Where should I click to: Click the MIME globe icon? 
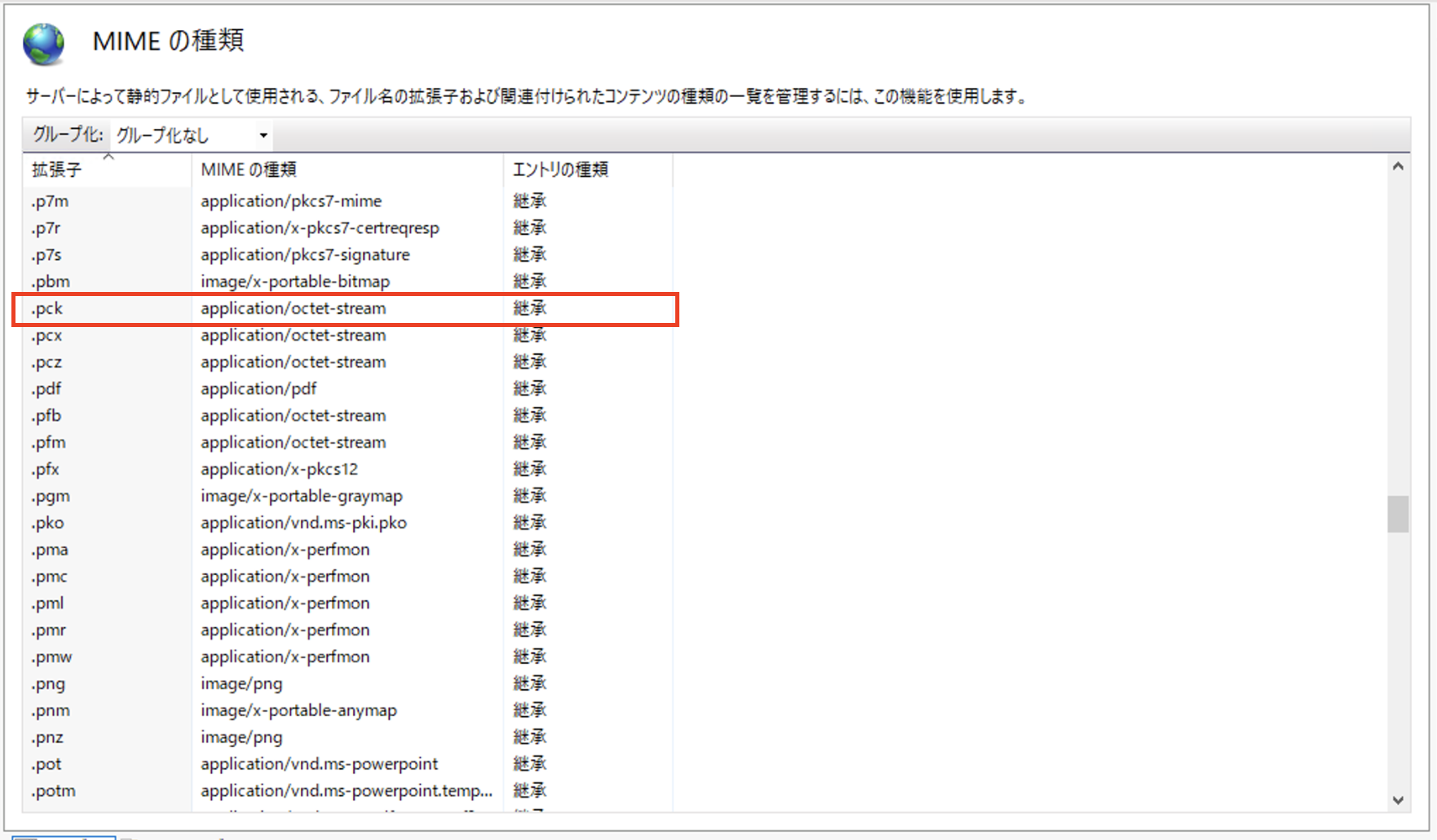click(x=44, y=42)
